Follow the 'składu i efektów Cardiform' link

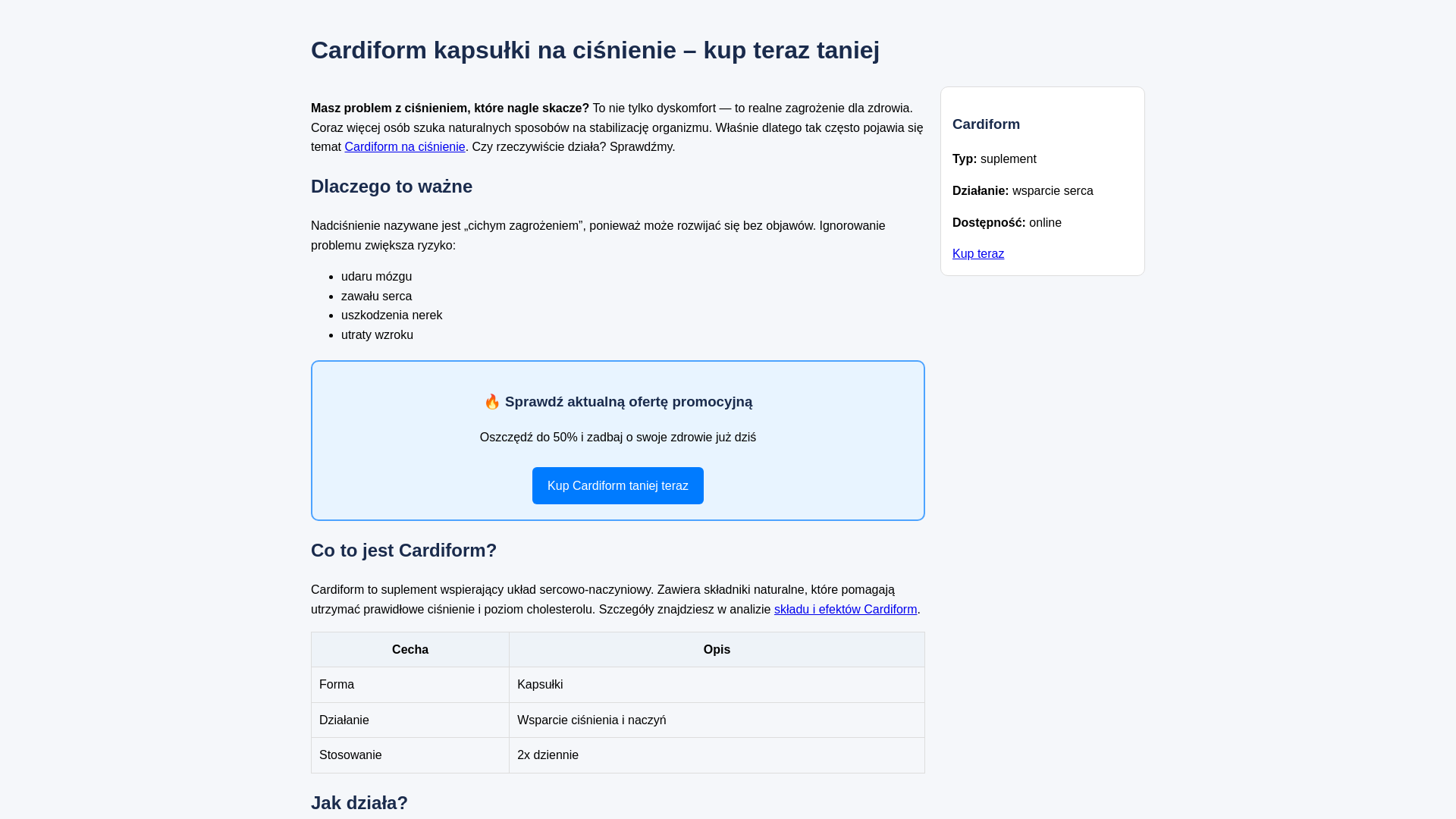point(846,610)
